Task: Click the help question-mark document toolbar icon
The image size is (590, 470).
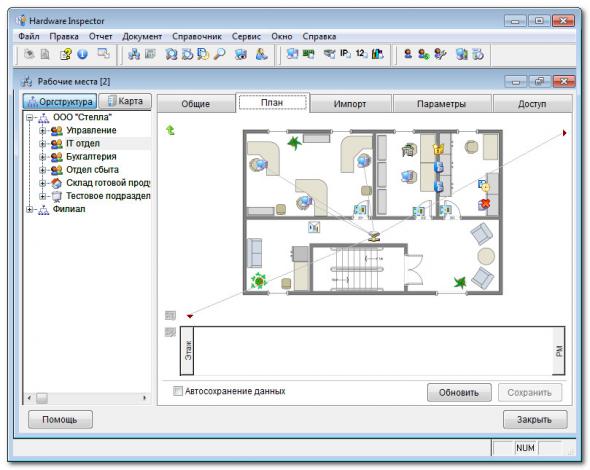Action: (x=65, y=54)
